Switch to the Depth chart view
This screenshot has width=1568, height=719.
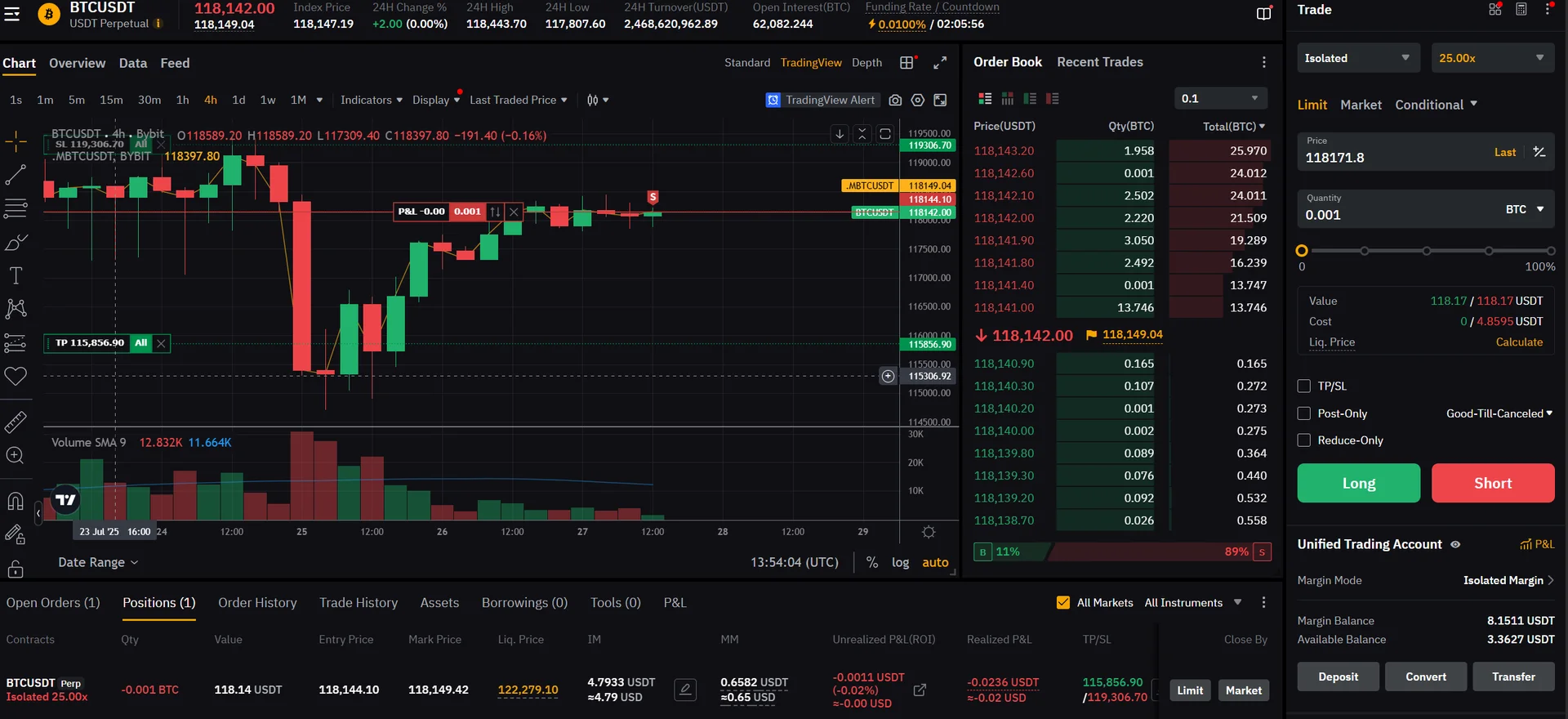pos(866,63)
